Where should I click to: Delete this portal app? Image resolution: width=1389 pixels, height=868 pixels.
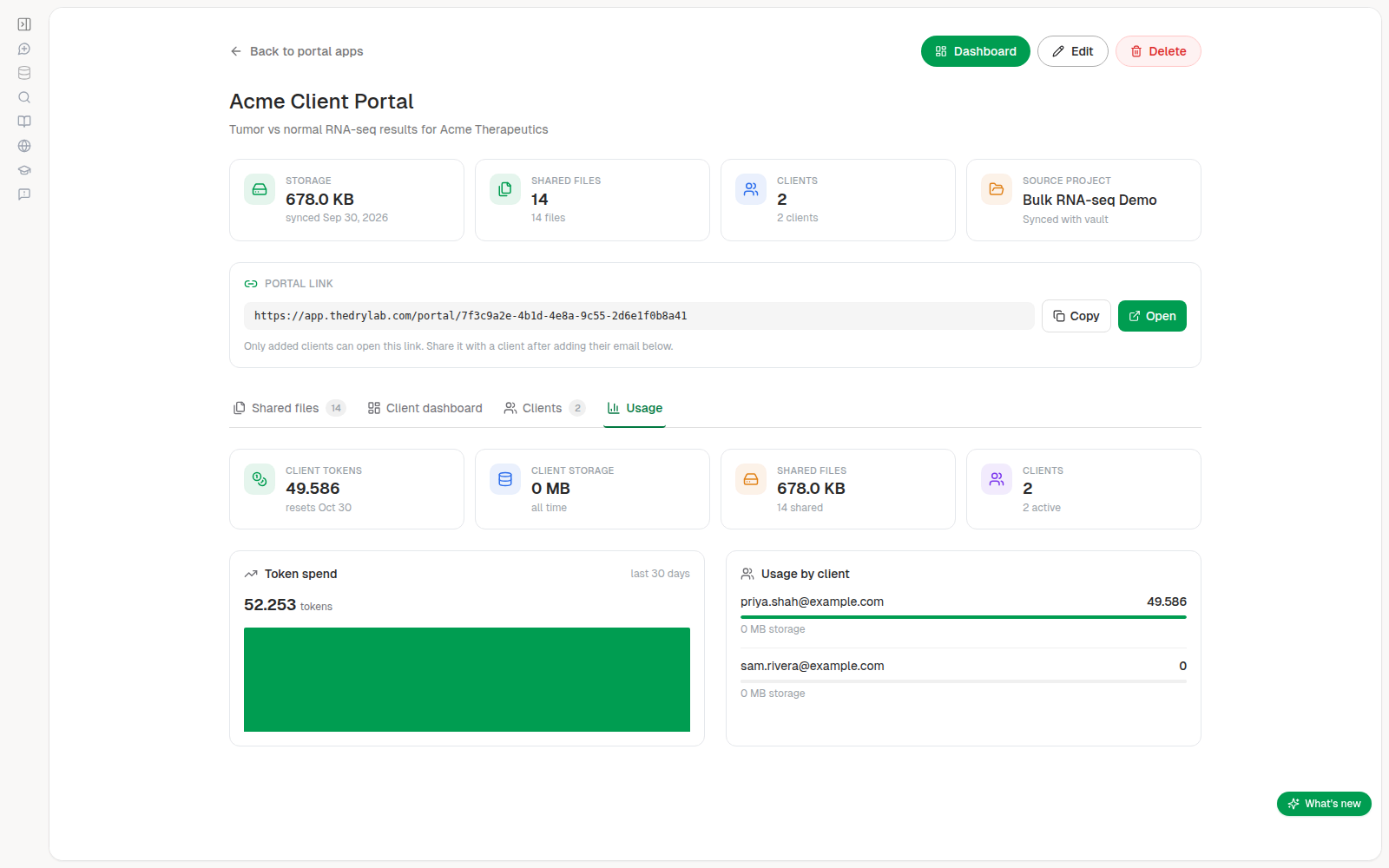pyautogui.click(x=1158, y=51)
